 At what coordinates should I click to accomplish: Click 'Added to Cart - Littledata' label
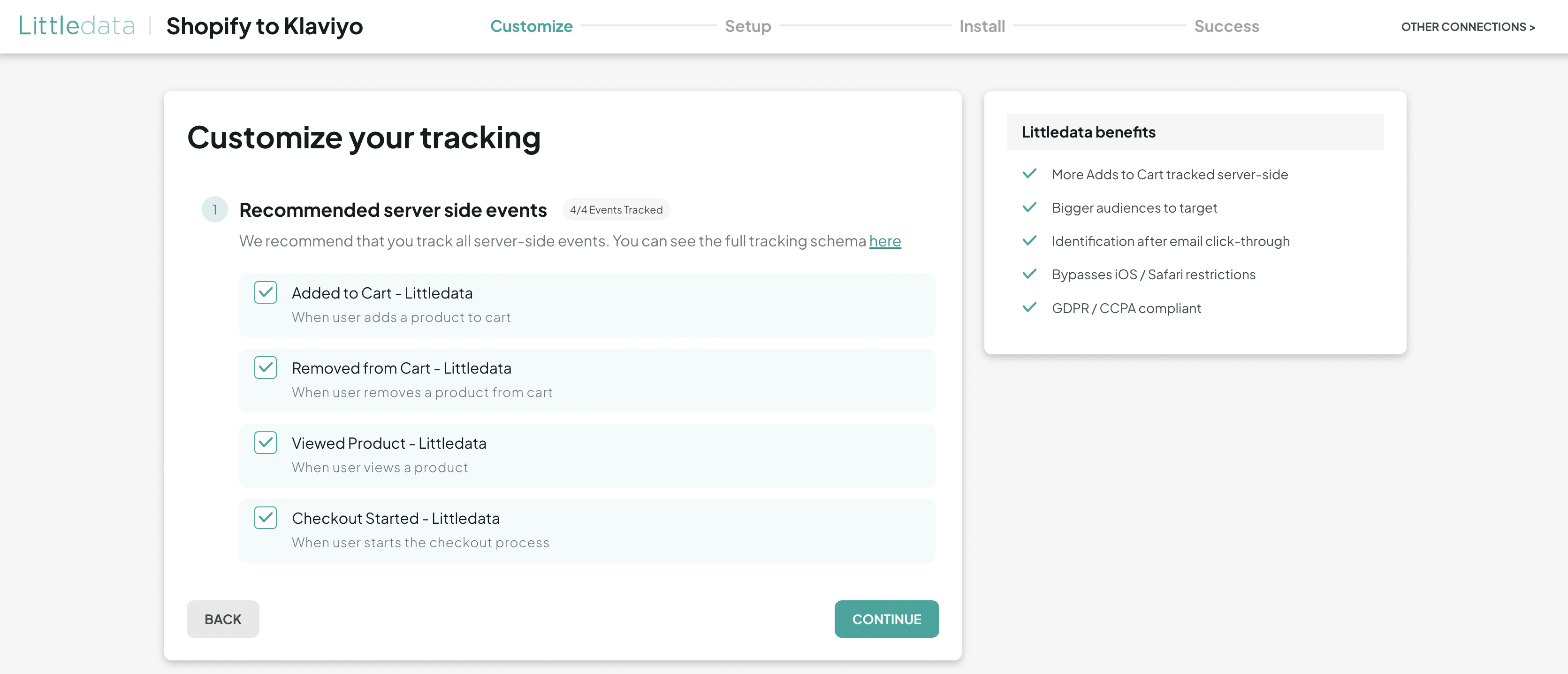[382, 293]
